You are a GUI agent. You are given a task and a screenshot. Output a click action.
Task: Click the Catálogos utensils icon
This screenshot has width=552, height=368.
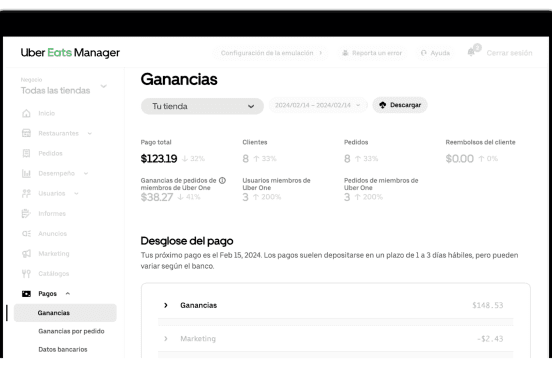click(x=26, y=274)
